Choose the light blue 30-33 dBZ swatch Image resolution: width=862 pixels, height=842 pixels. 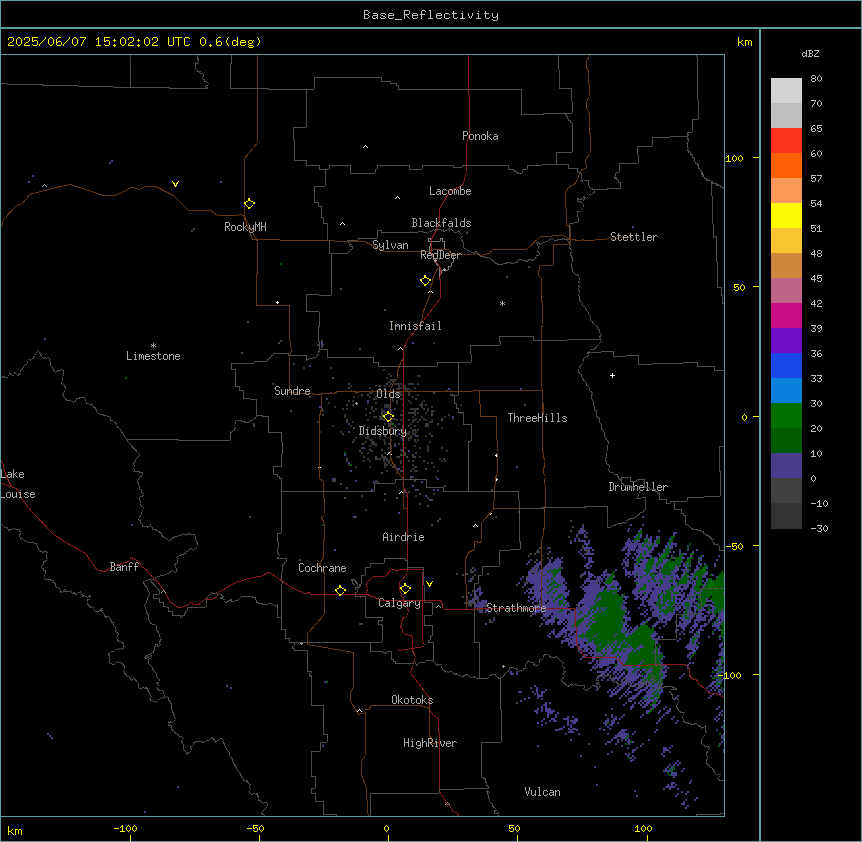click(786, 391)
